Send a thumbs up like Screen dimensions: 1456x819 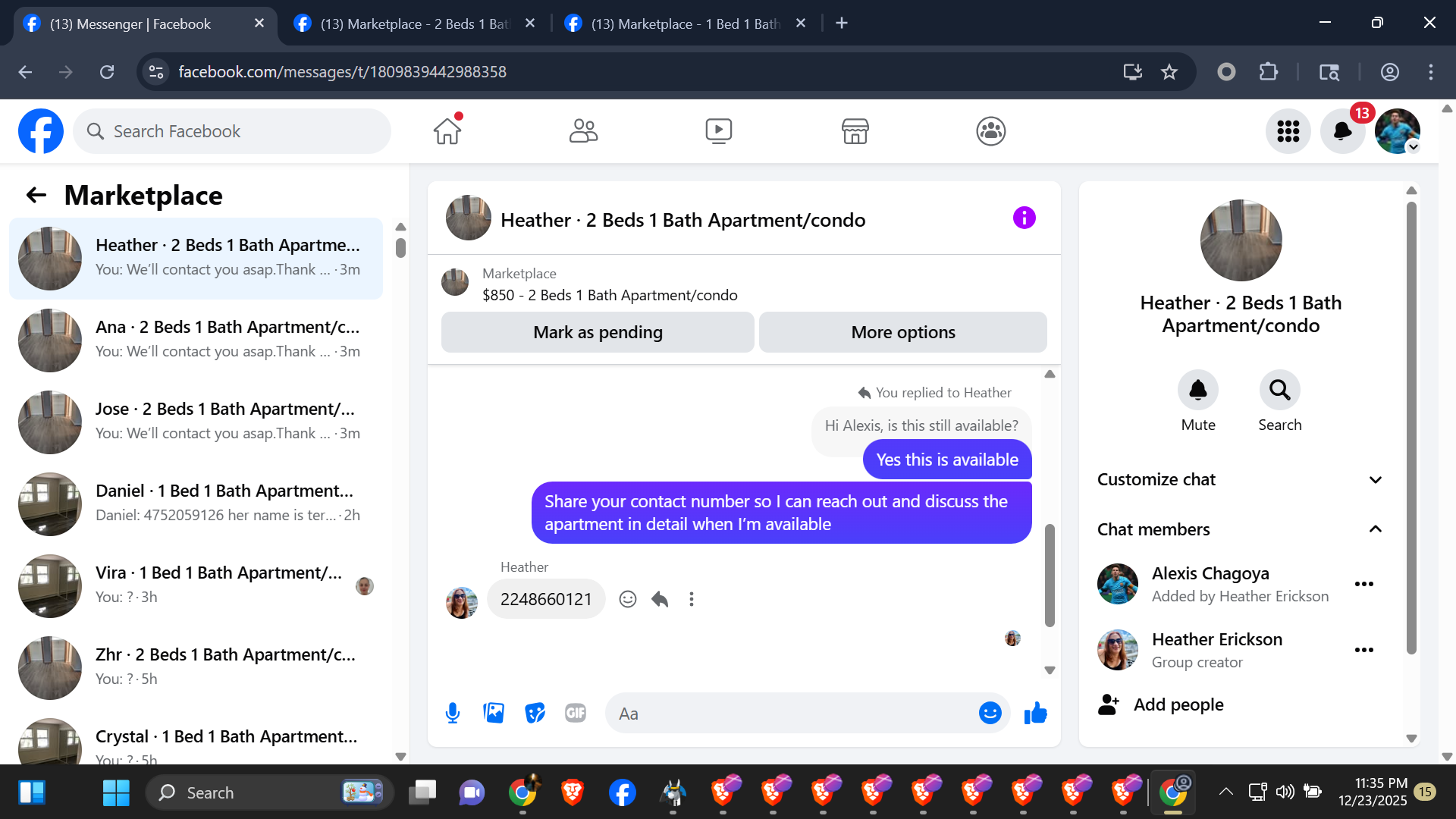coord(1035,713)
